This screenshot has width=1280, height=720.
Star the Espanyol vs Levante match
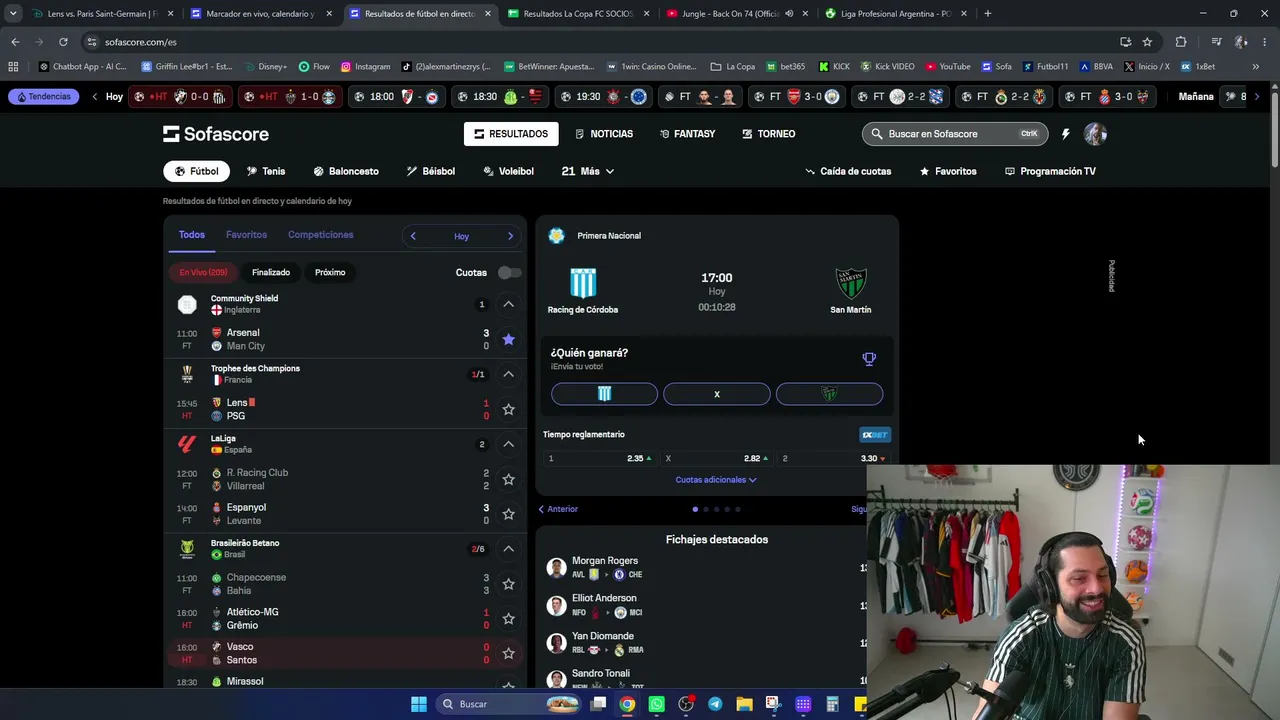click(508, 514)
